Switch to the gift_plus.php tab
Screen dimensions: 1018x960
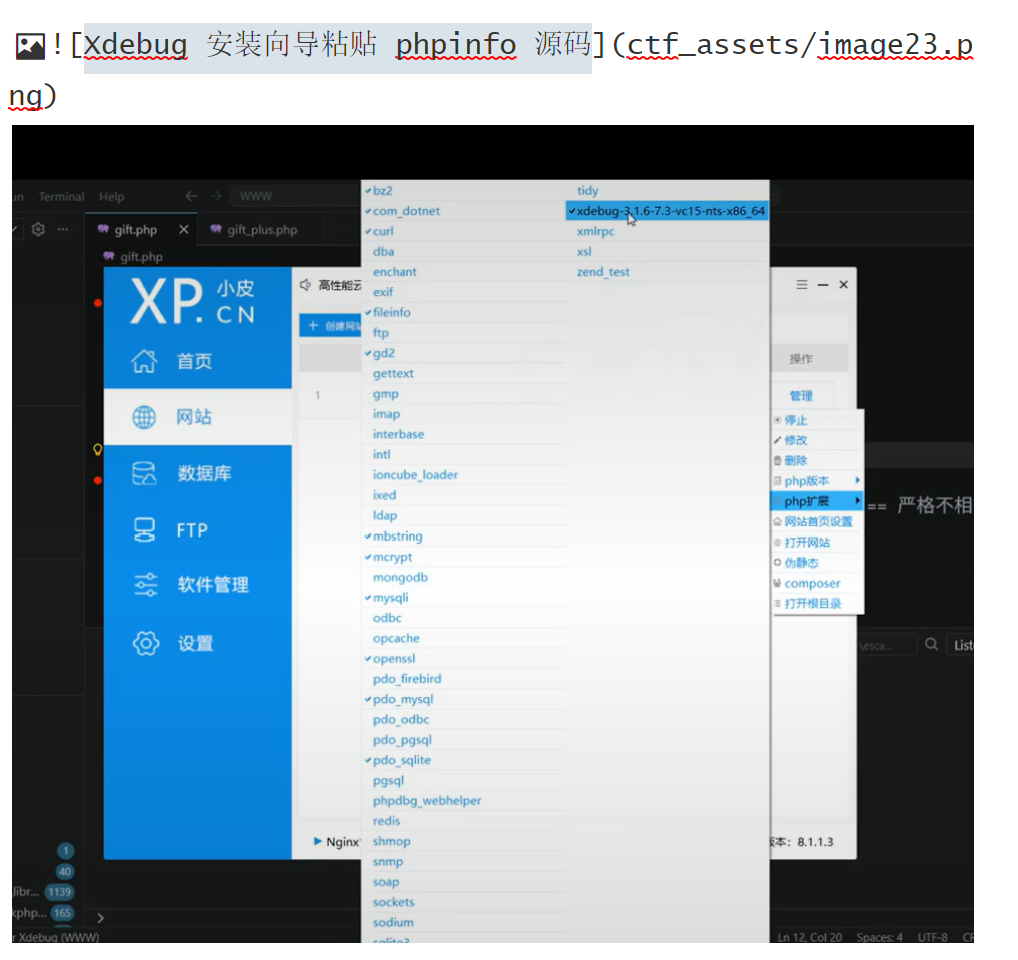(x=262, y=229)
